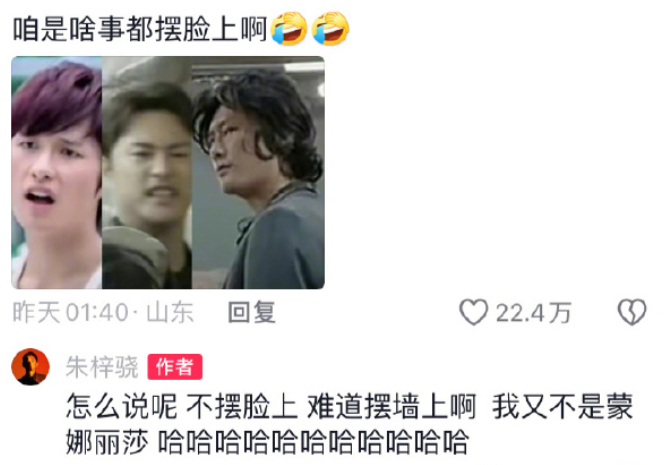Viewport: 667px width, 465px height.
Task: Dislike the comment with broken heart icon
Action: (632, 312)
